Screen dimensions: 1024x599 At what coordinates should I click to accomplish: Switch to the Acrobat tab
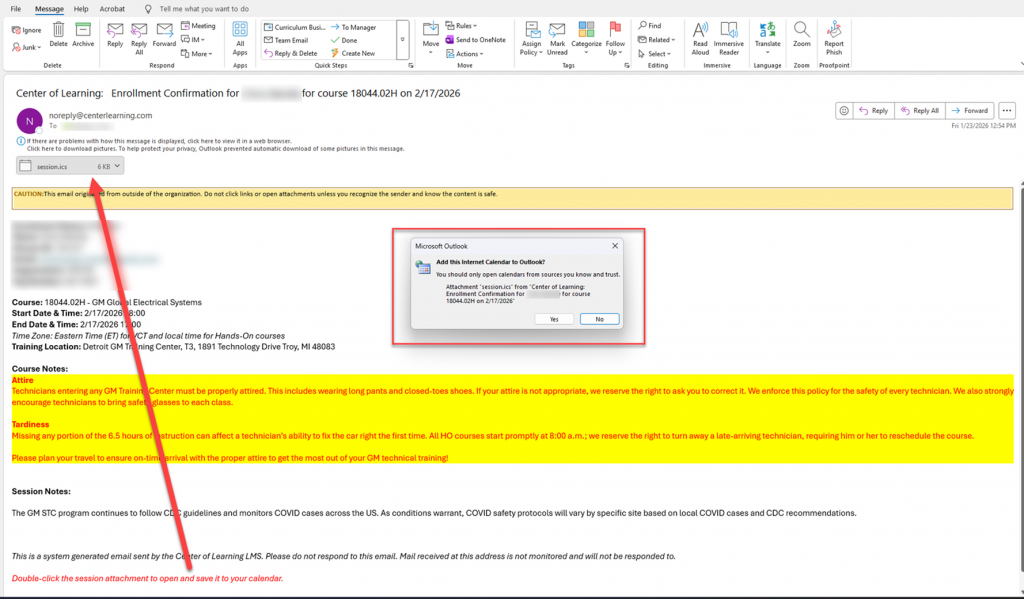coord(112,8)
